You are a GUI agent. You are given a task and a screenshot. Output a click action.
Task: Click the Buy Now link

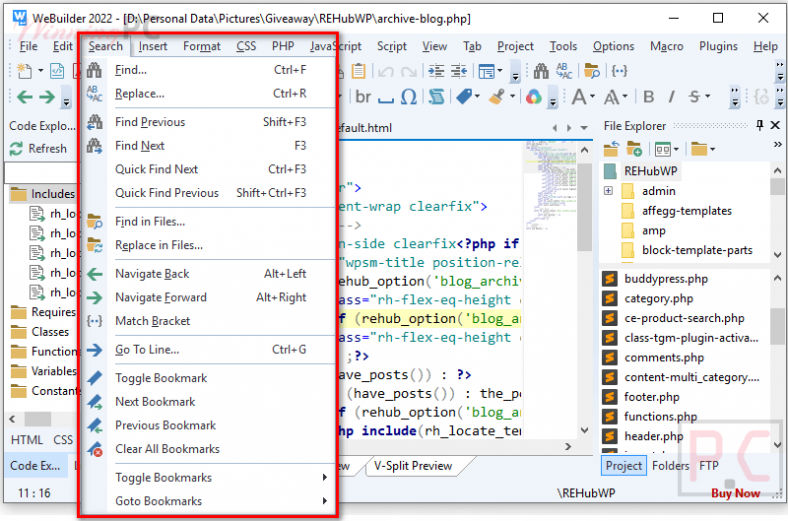(735, 493)
